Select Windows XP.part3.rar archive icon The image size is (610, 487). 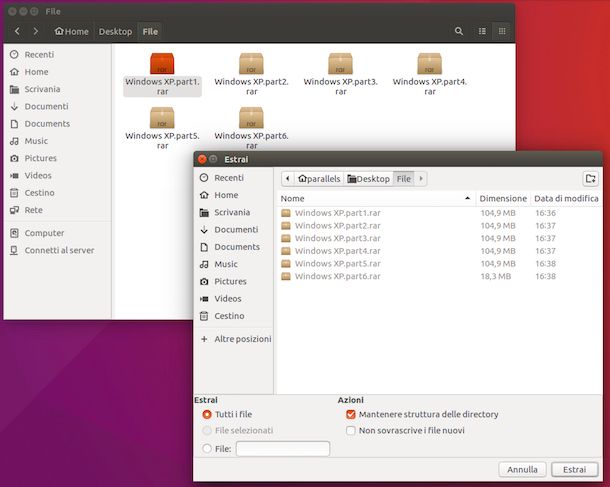[x=340, y=64]
